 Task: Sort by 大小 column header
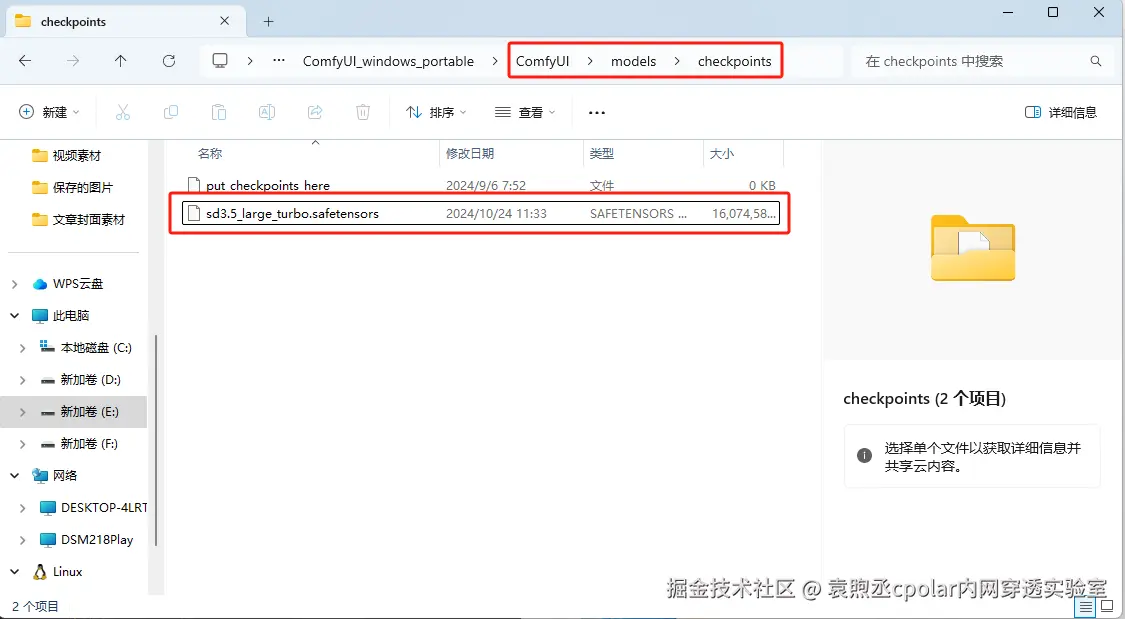pyautogui.click(x=721, y=153)
